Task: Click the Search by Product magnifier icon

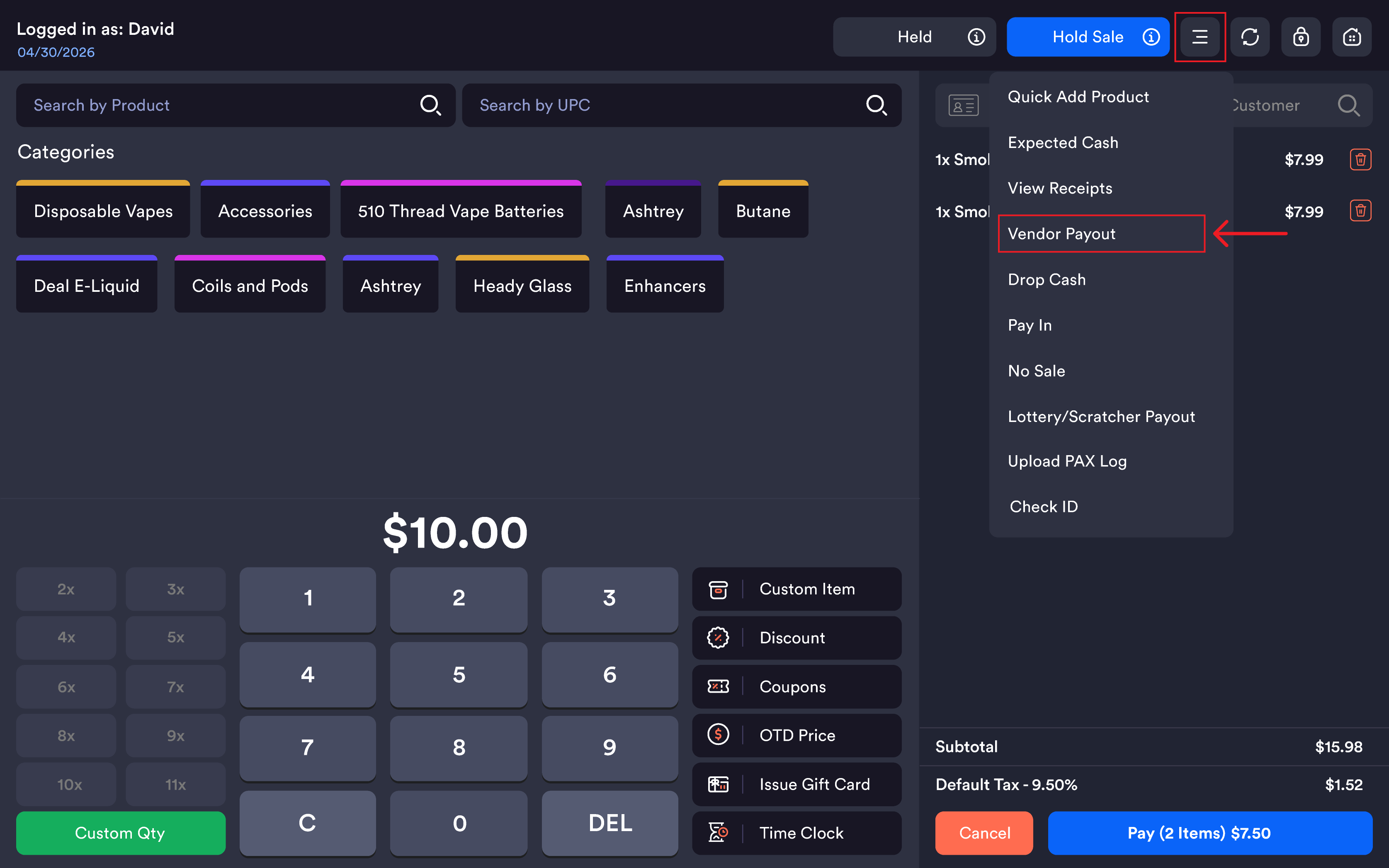Action: click(430, 105)
